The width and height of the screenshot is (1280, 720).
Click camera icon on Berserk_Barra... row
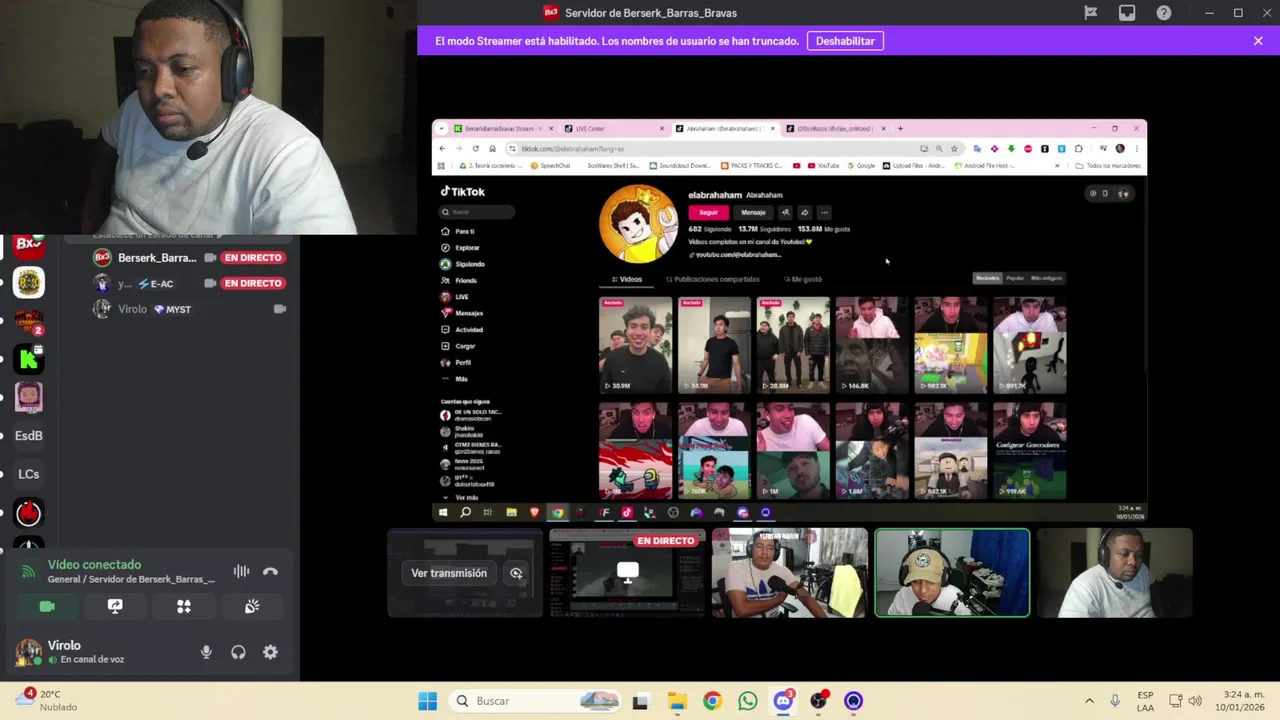pos(210,258)
